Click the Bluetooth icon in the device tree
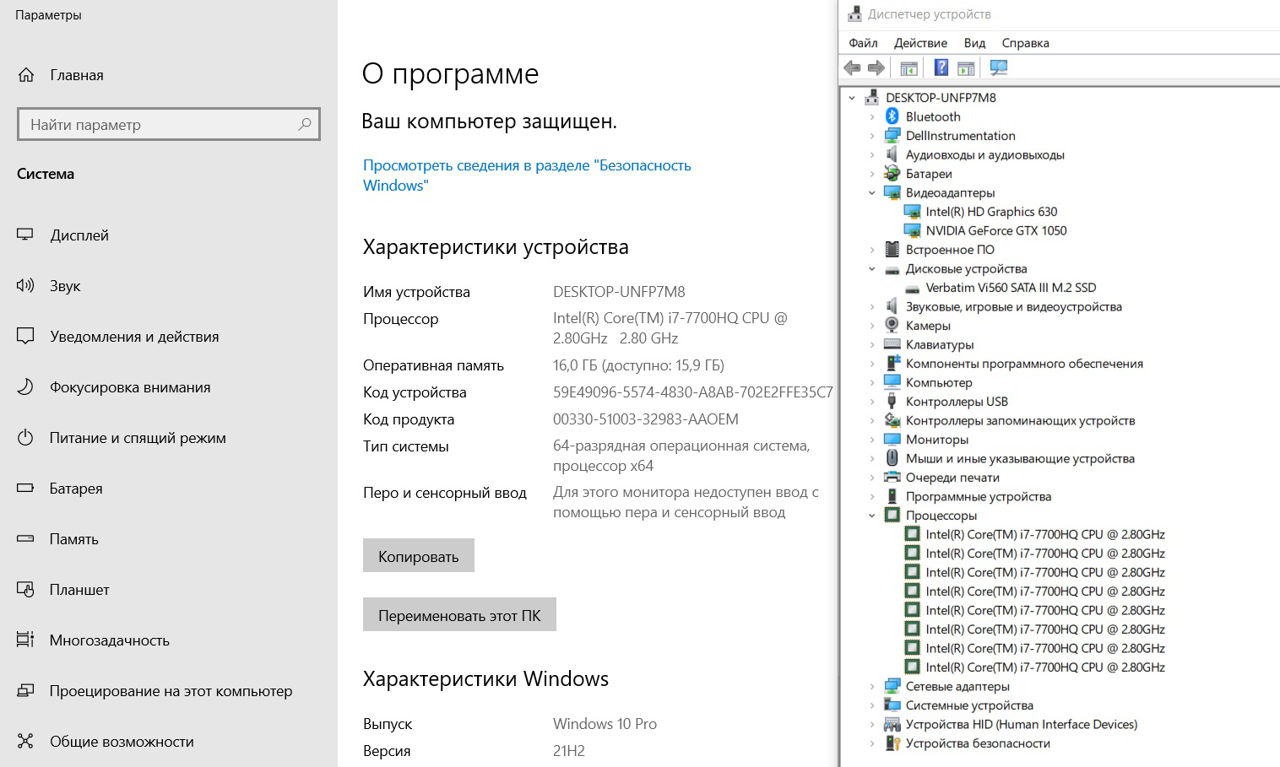Image resolution: width=1280 pixels, height=767 pixels. tap(892, 117)
